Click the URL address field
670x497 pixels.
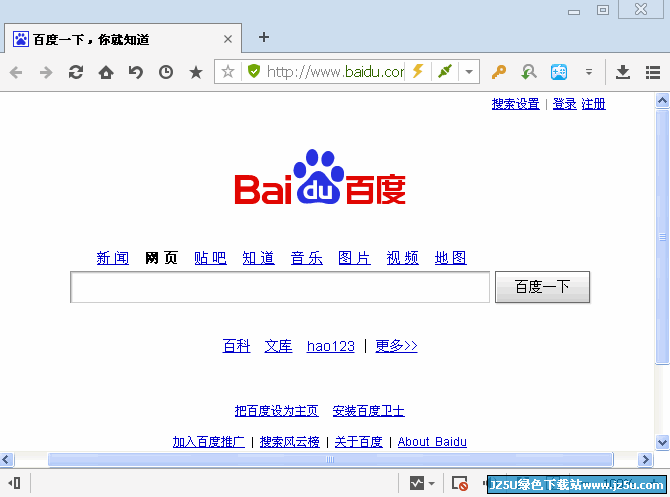tap(335, 71)
